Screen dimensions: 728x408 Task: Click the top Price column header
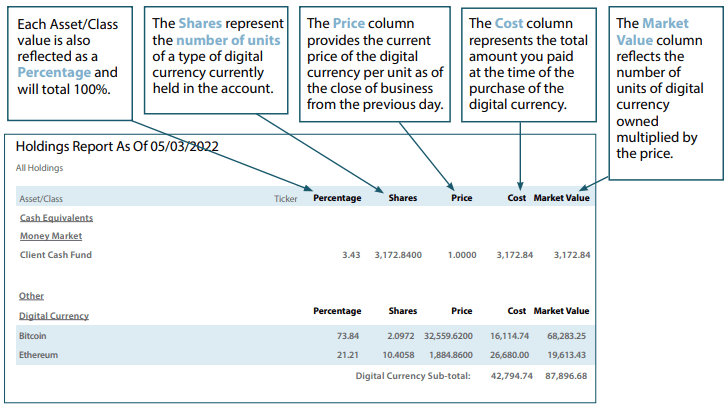click(x=461, y=198)
